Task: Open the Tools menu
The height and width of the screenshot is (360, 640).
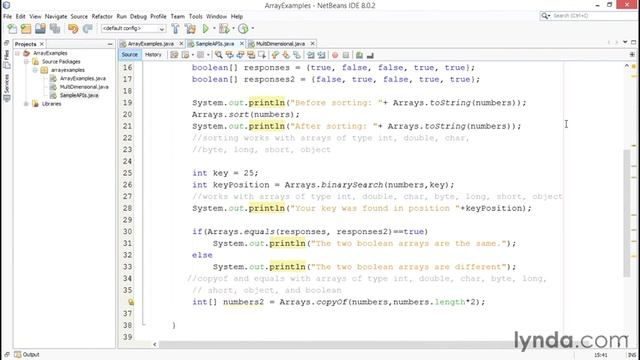Action: tap(196, 16)
